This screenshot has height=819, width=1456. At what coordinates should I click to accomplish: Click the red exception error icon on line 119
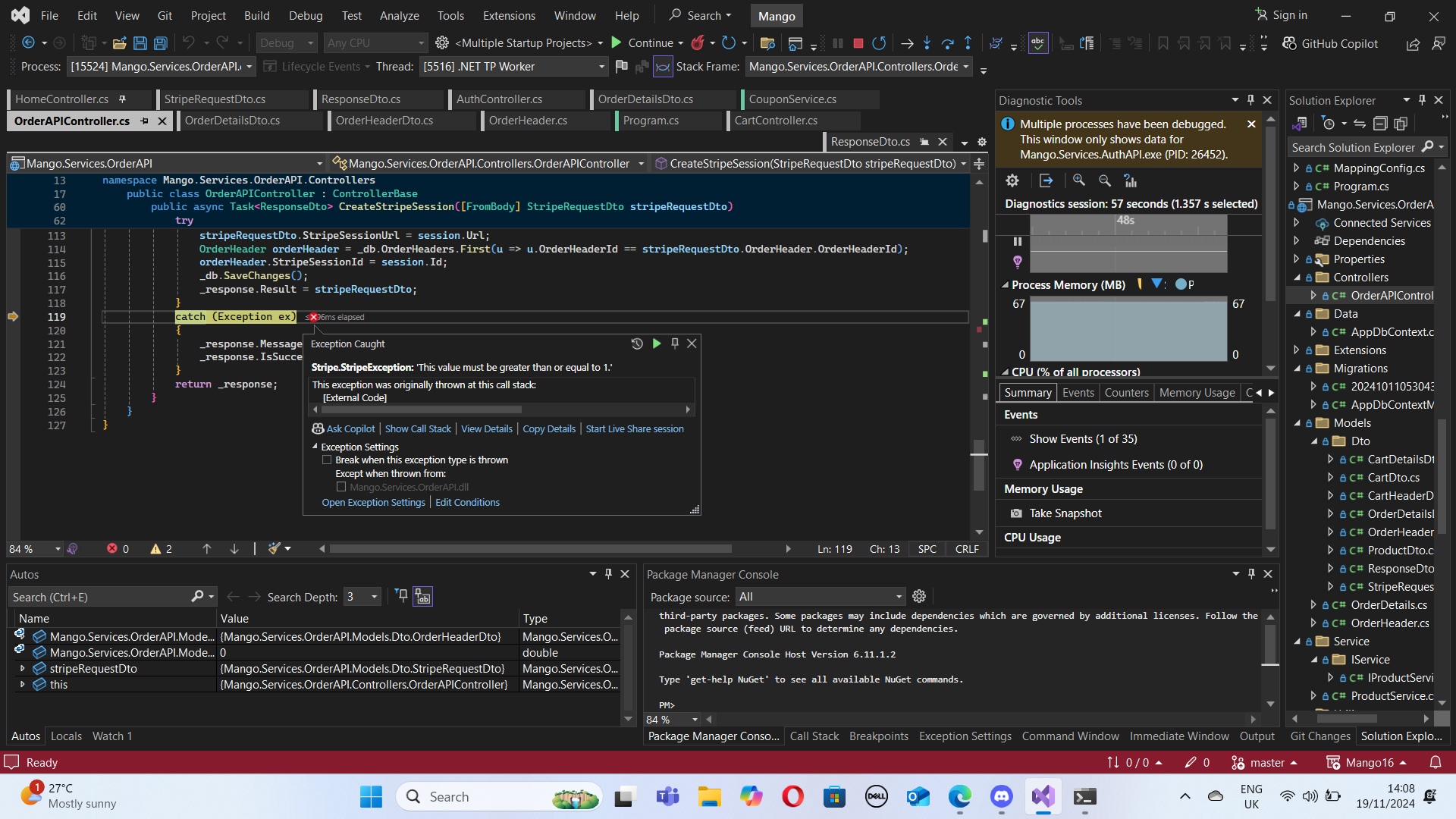[x=313, y=317]
